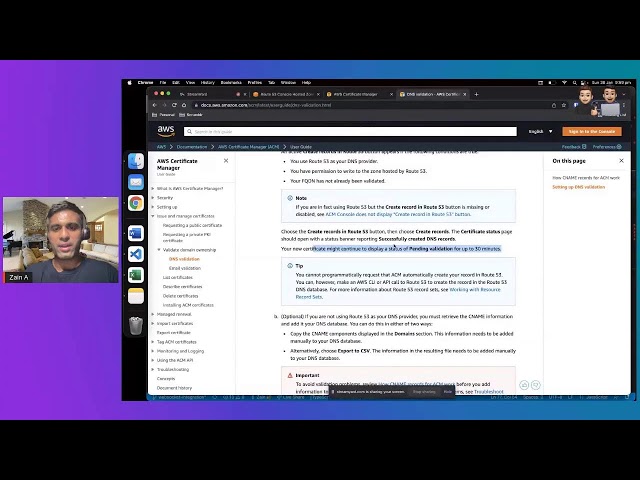Click the thumbs down feedback icon
640x480 pixels.
coord(536,384)
